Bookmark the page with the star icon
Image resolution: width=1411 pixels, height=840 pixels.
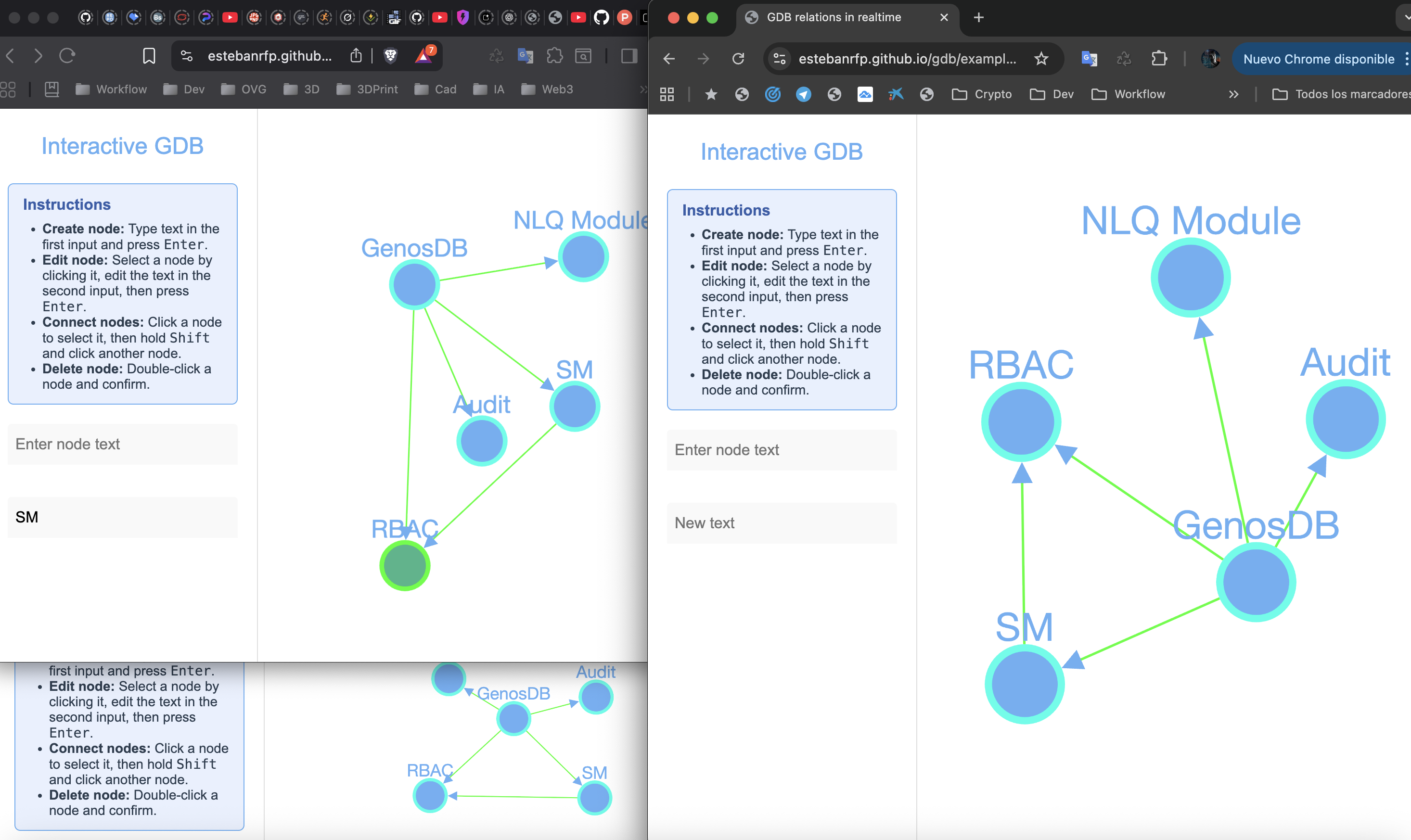1041,58
